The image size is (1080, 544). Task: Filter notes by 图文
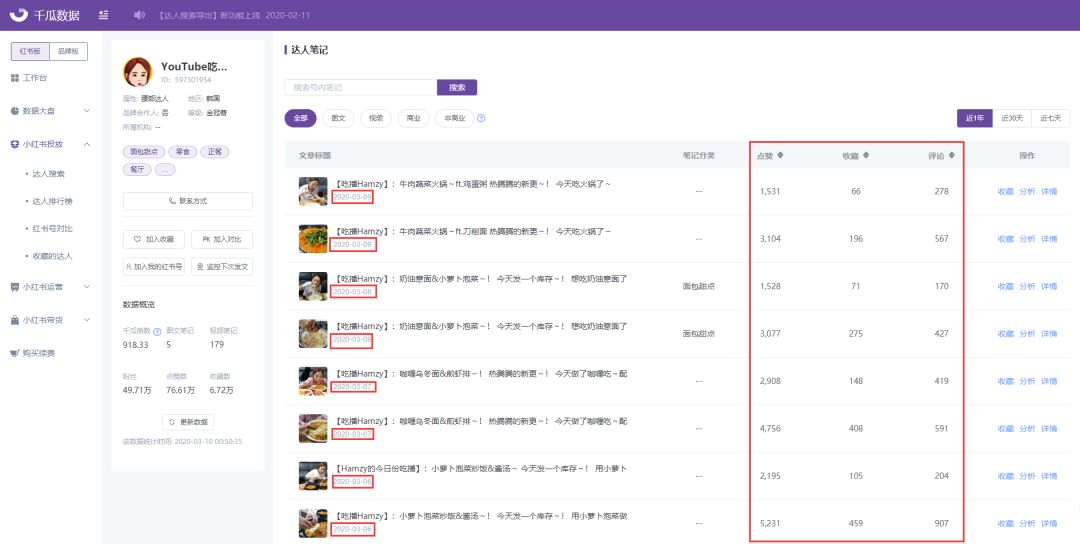click(338, 118)
